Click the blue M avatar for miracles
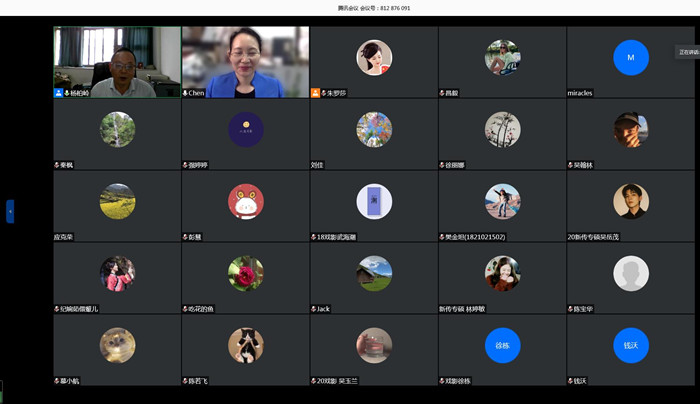 (630, 58)
